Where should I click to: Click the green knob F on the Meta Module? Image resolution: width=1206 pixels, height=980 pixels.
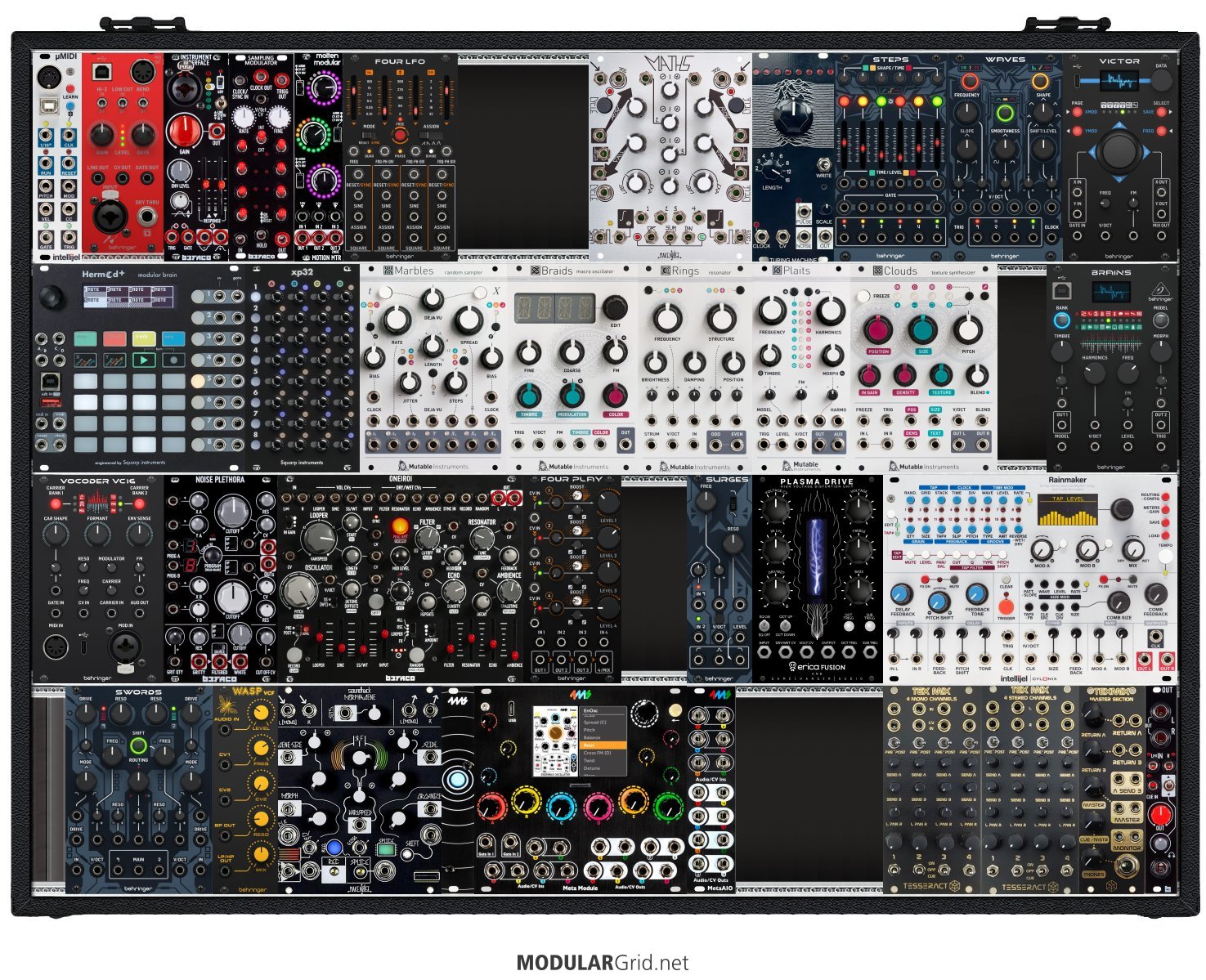pyautogui.click(x=668, y=806)
